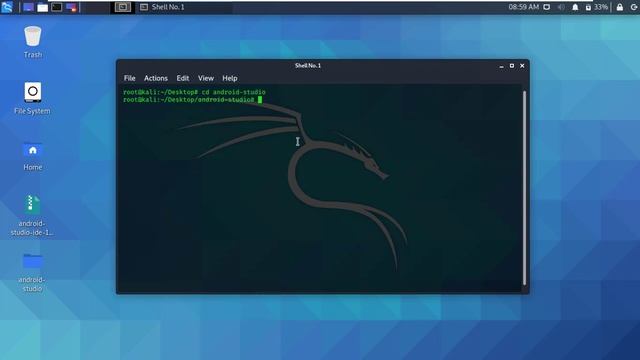Click the show desktop icon in the top panel

[28, 7]
